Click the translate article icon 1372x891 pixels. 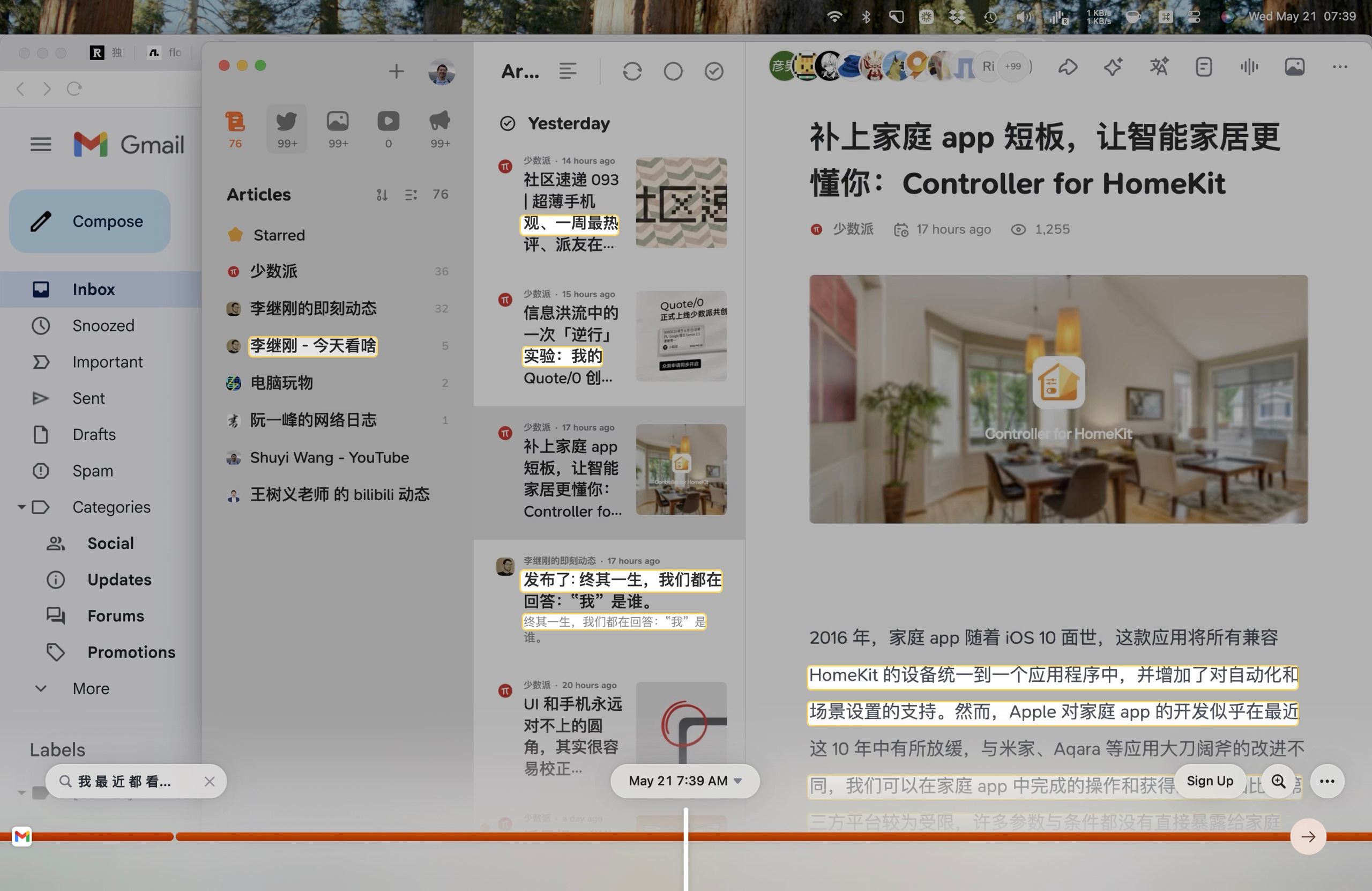pyautogui.click(x=1159, y=67)
